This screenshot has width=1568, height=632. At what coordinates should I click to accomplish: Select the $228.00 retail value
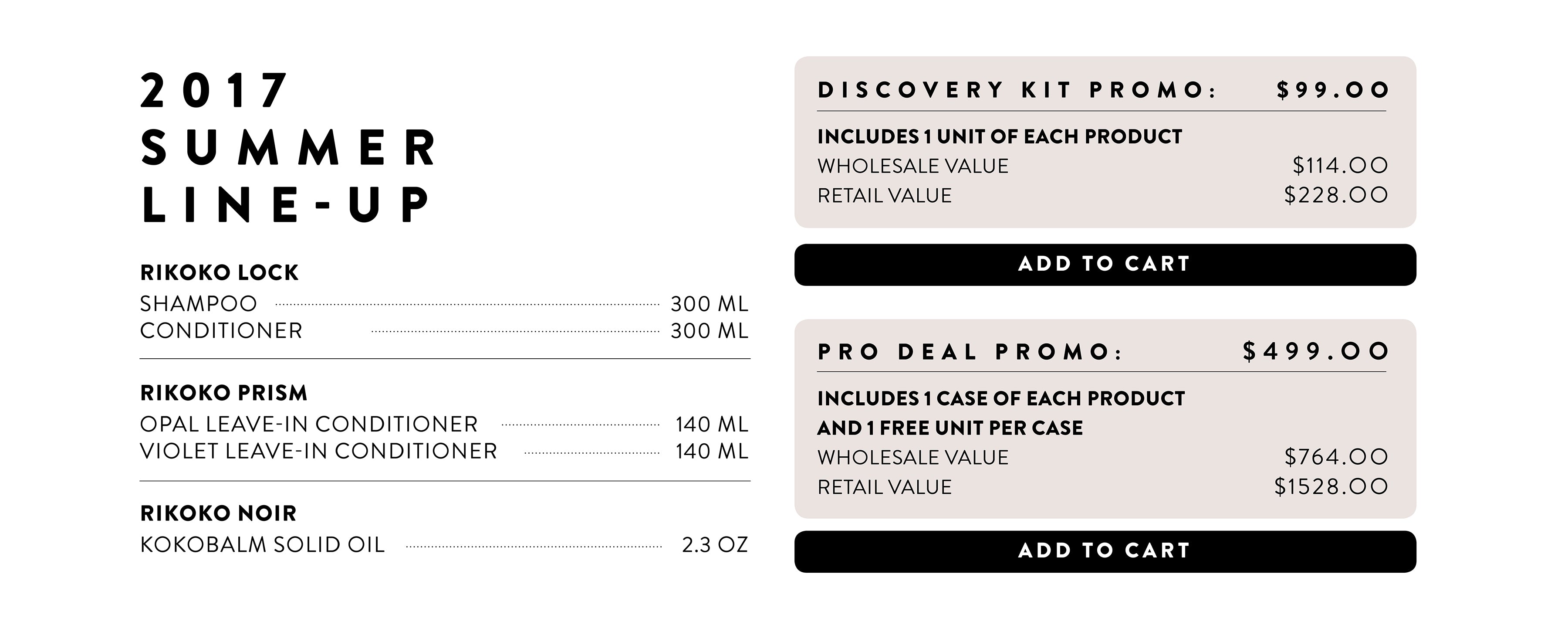tap(1336, 195)
